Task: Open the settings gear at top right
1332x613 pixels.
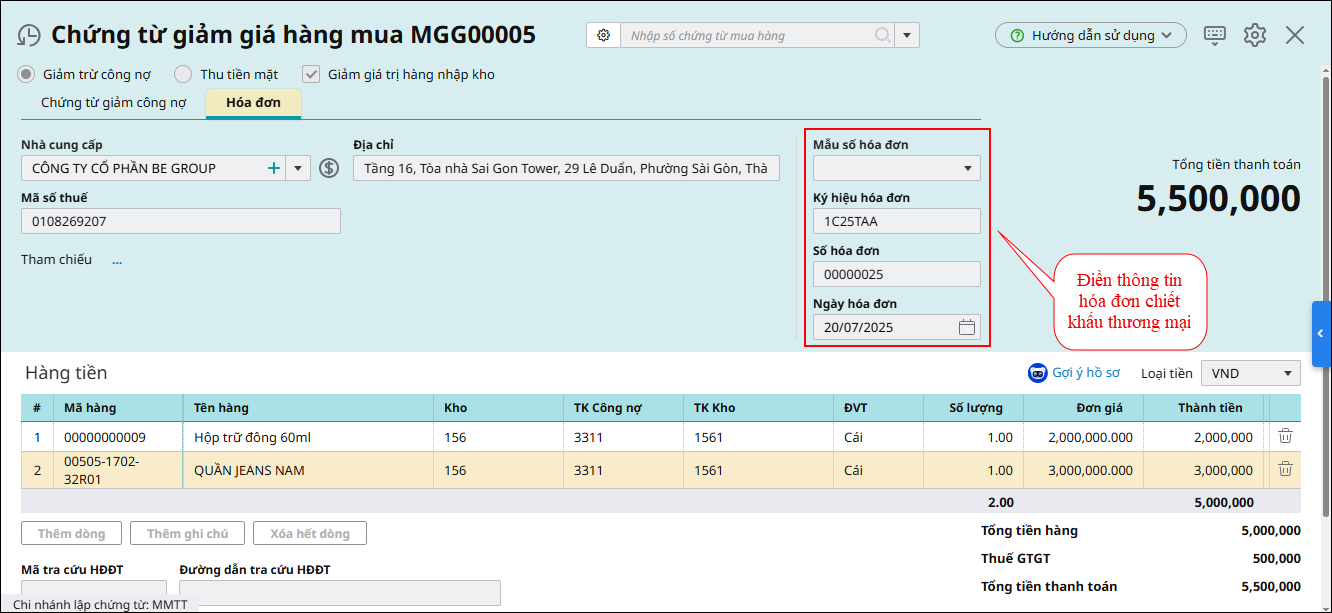Action: click(x=1255, y=35)
